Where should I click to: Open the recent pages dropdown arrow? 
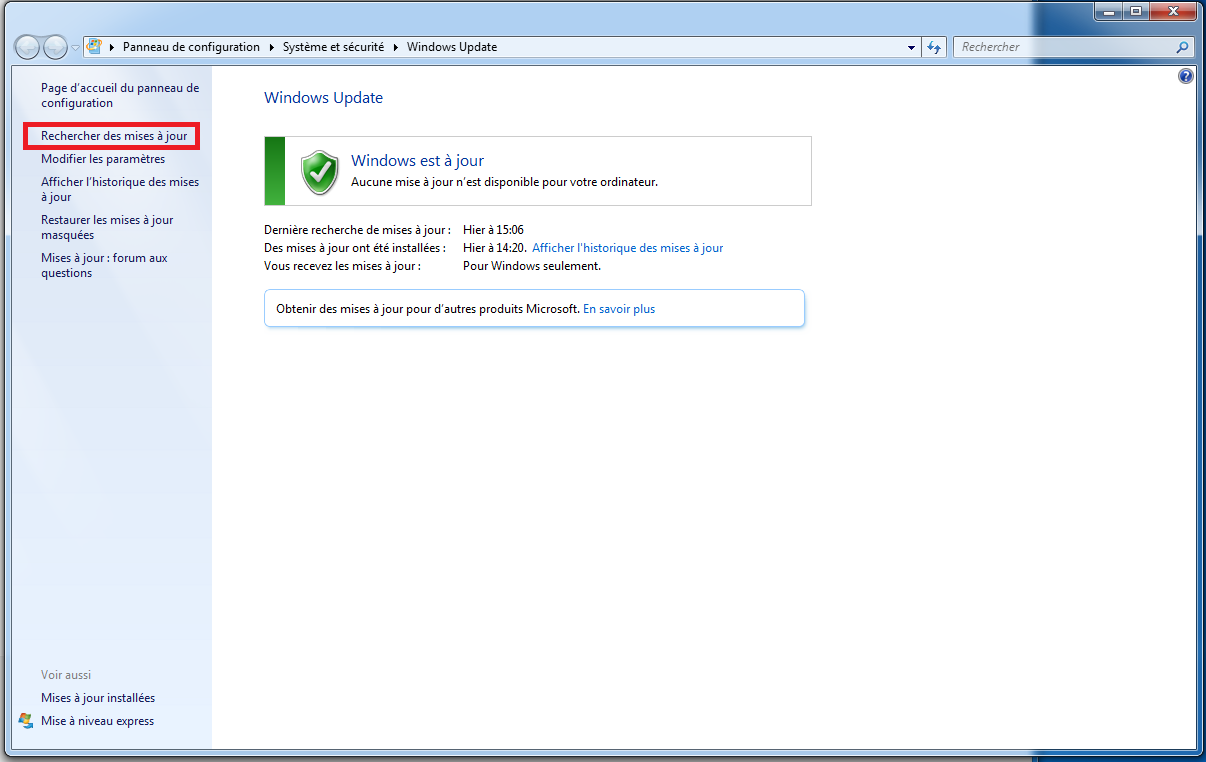76,48
